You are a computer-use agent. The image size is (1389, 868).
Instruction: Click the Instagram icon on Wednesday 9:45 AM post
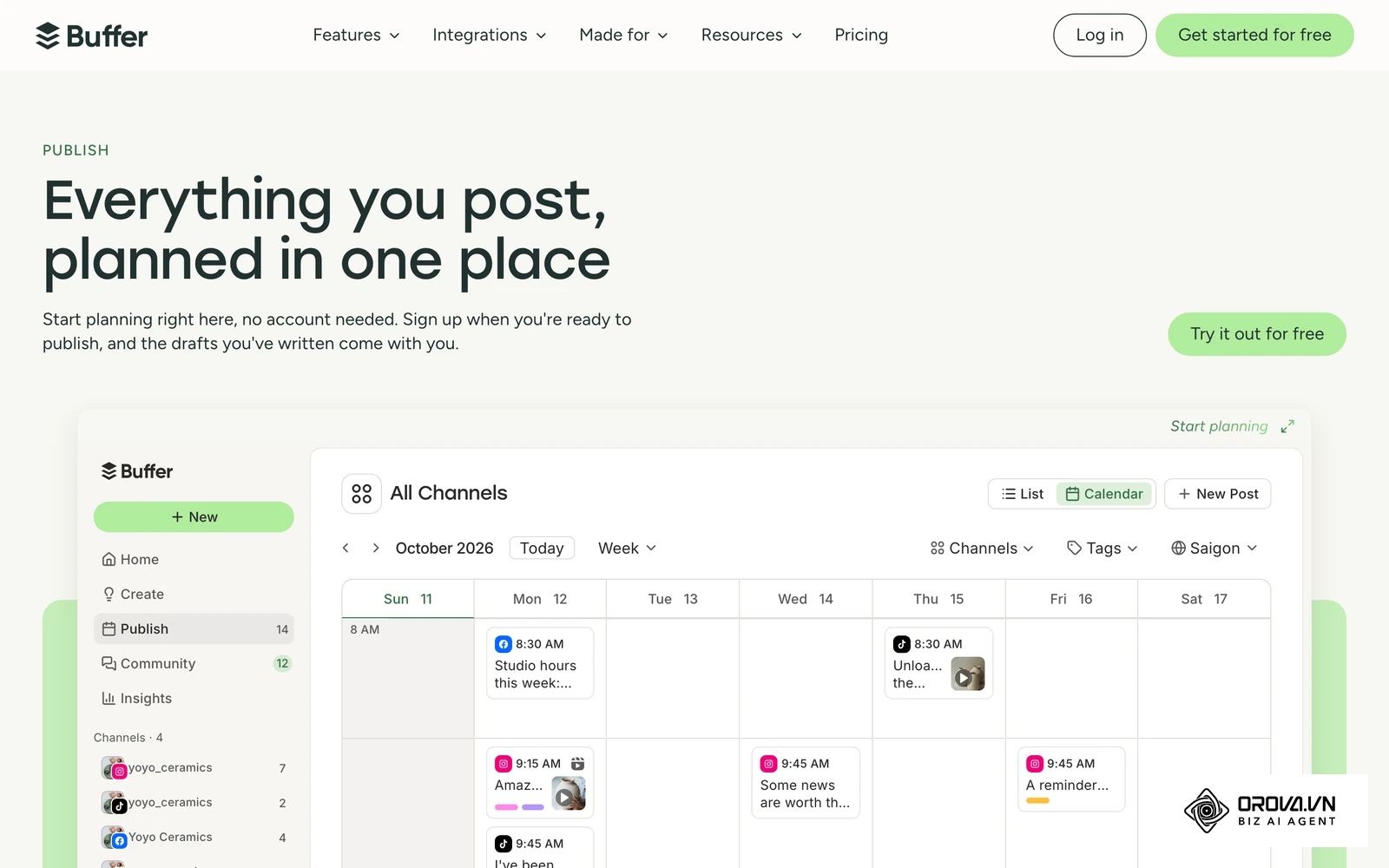point(768,764)
